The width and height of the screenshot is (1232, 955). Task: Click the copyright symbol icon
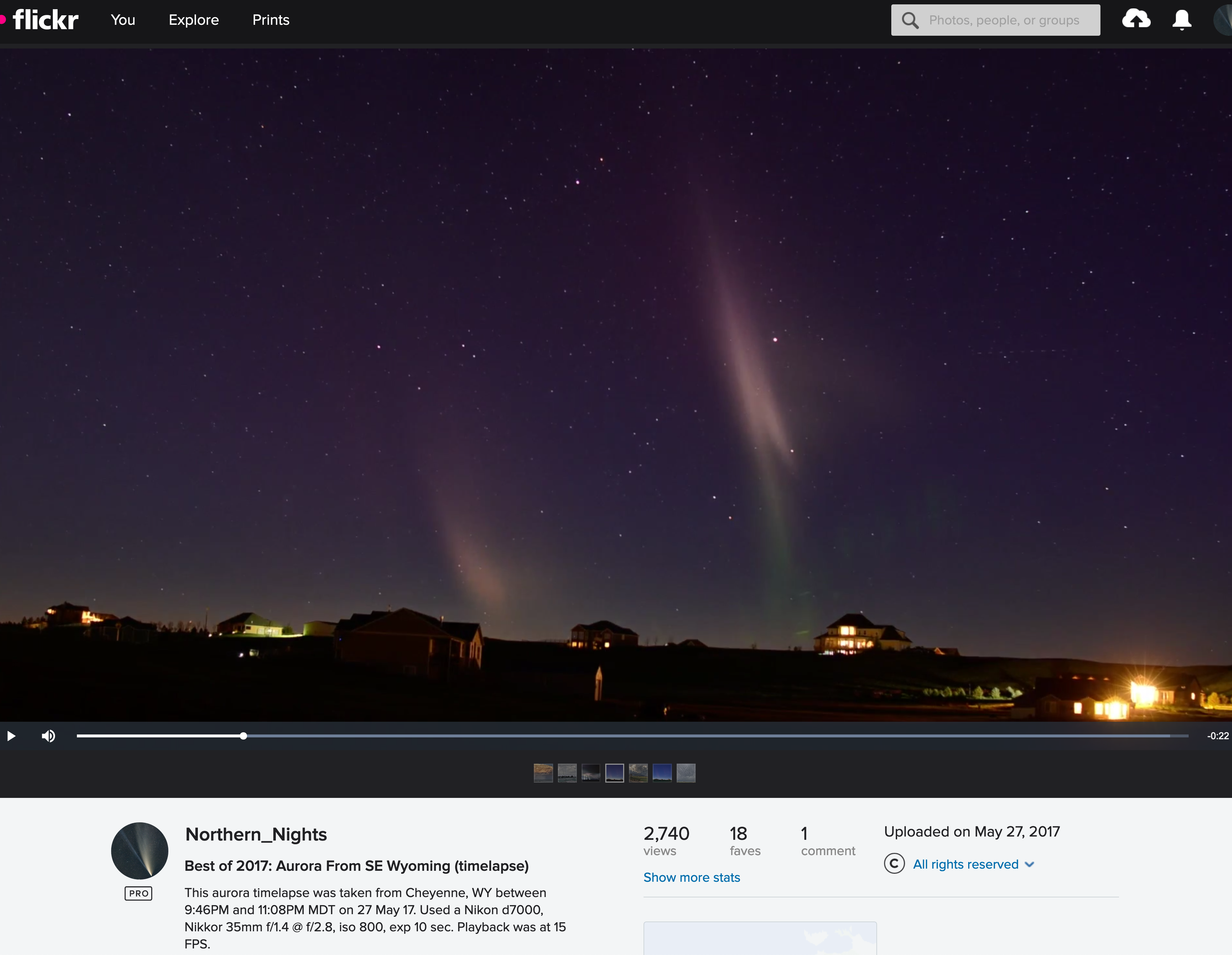(x=894, y=864)
